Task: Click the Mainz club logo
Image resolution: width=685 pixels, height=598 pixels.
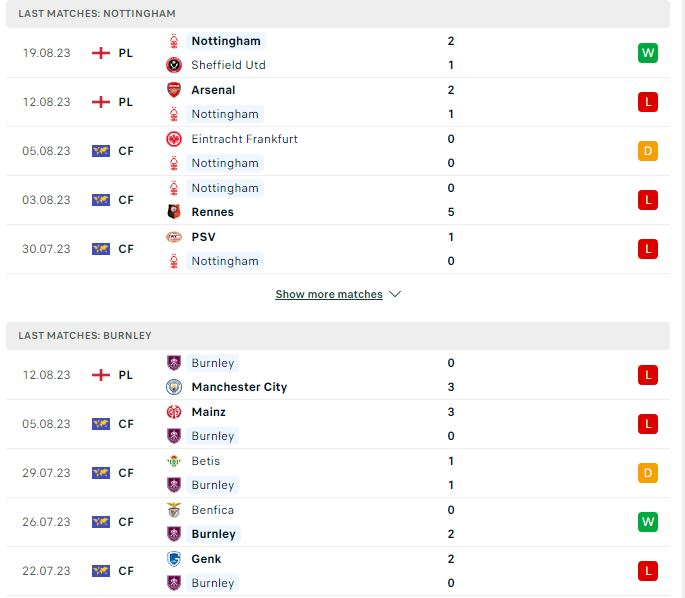Action: (174, 412)
